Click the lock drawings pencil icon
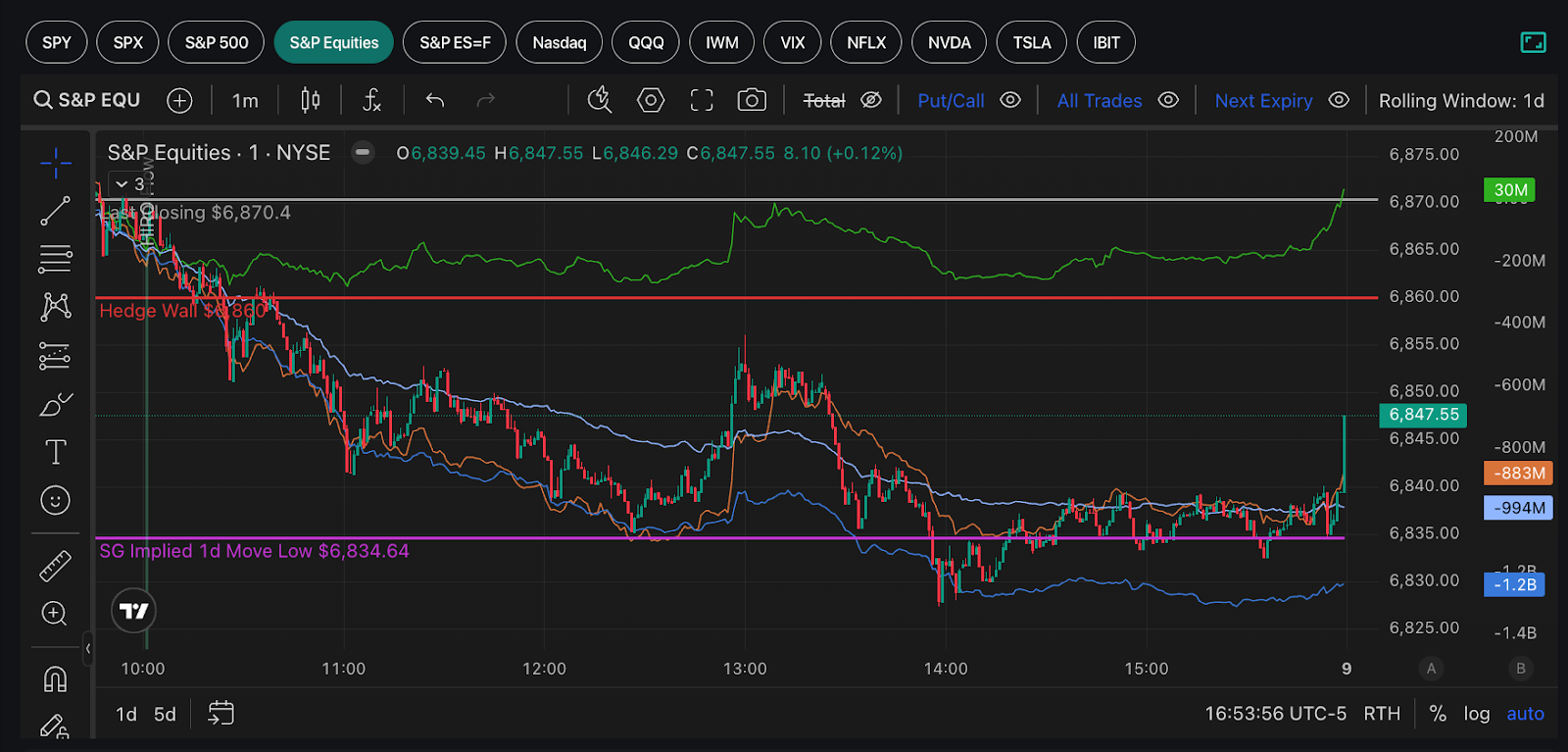1568x752 pixels. 54,727
